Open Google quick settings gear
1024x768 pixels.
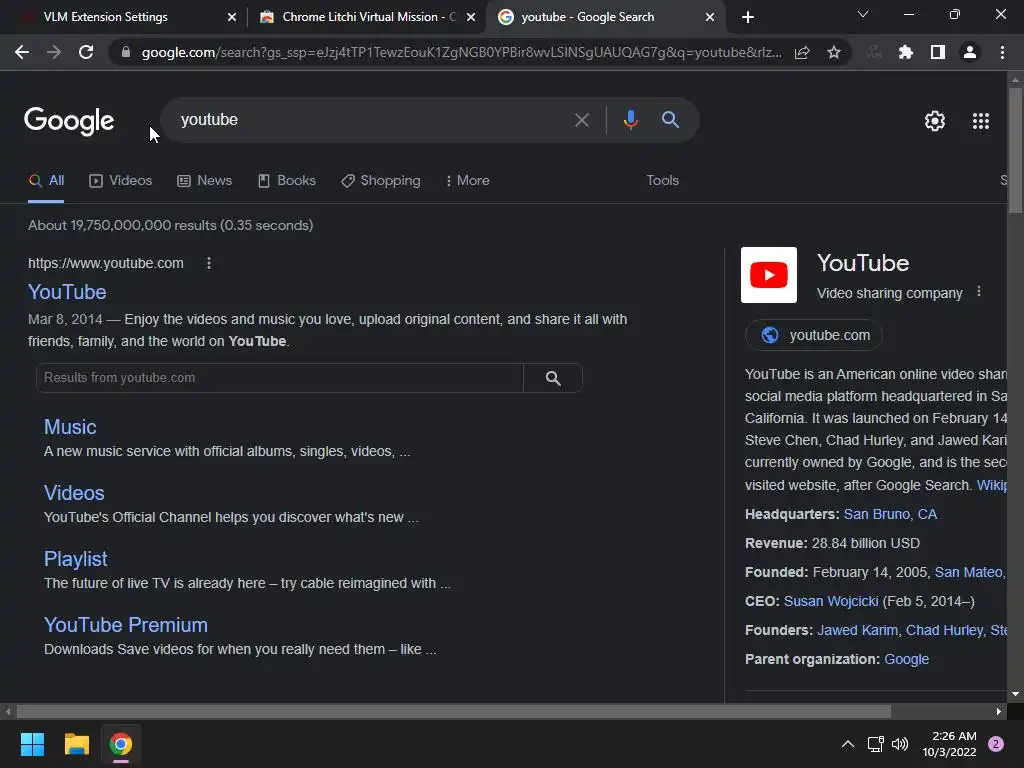935,121
